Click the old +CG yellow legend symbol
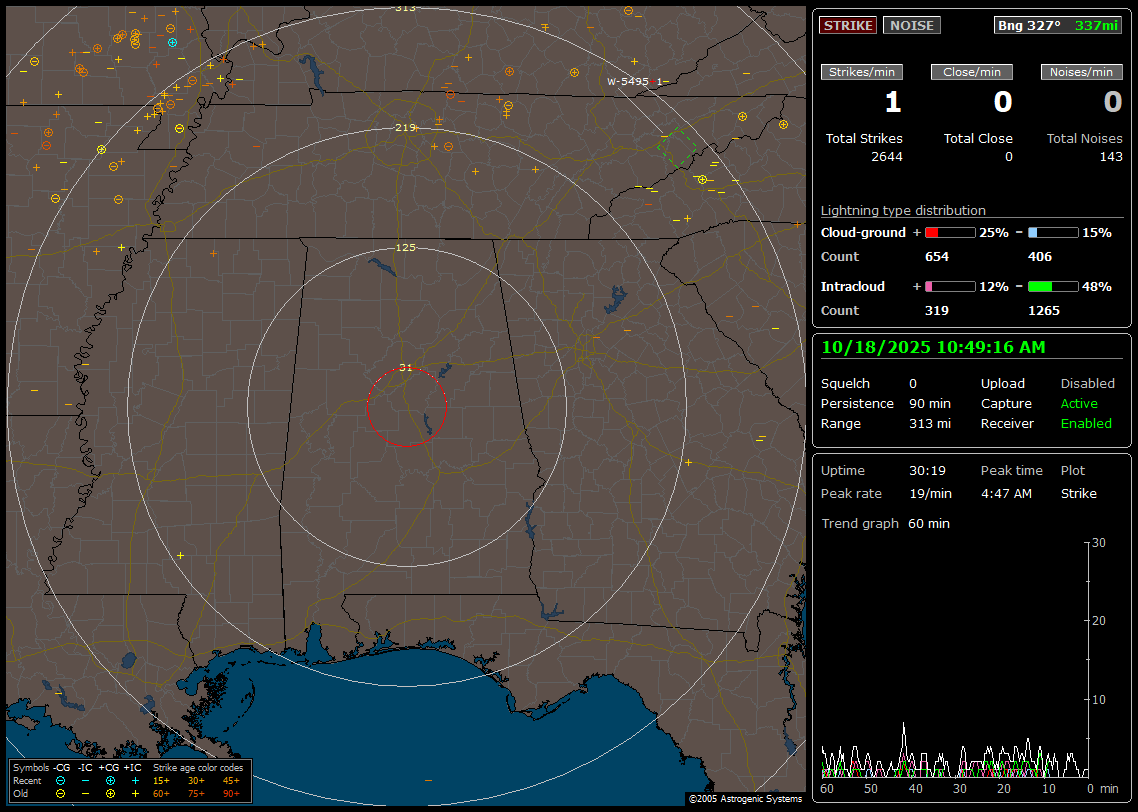Image resolution: width=1138 pixels, height=812 pixels. click(x=110, y=793)
